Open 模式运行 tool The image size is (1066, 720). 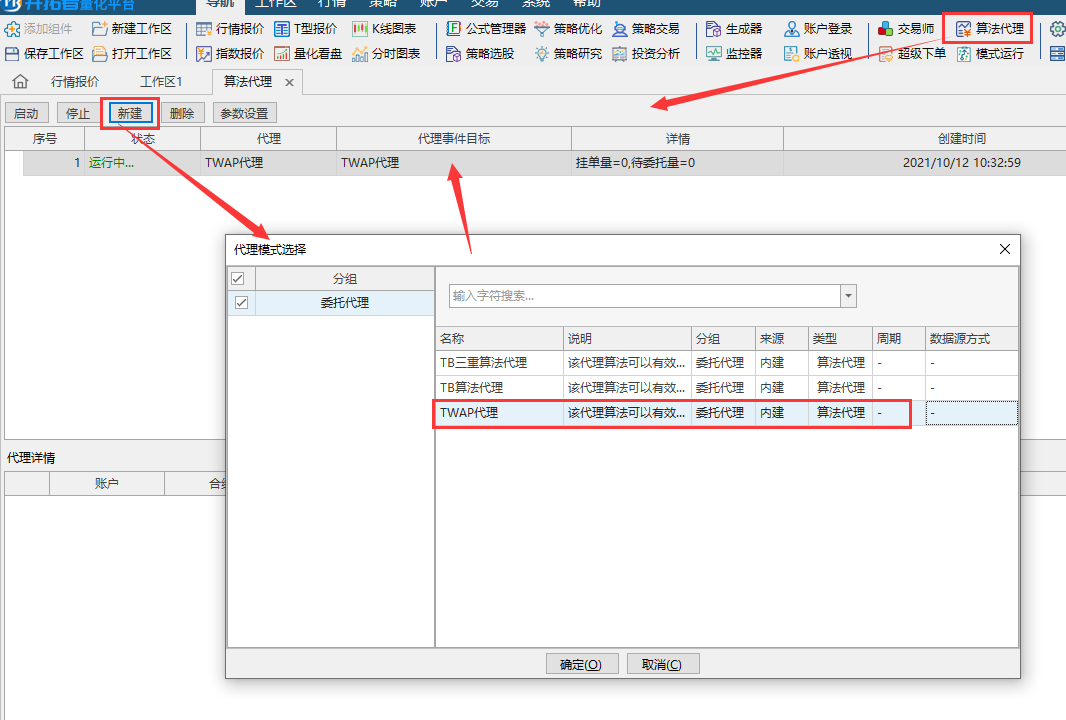(989, 53)
